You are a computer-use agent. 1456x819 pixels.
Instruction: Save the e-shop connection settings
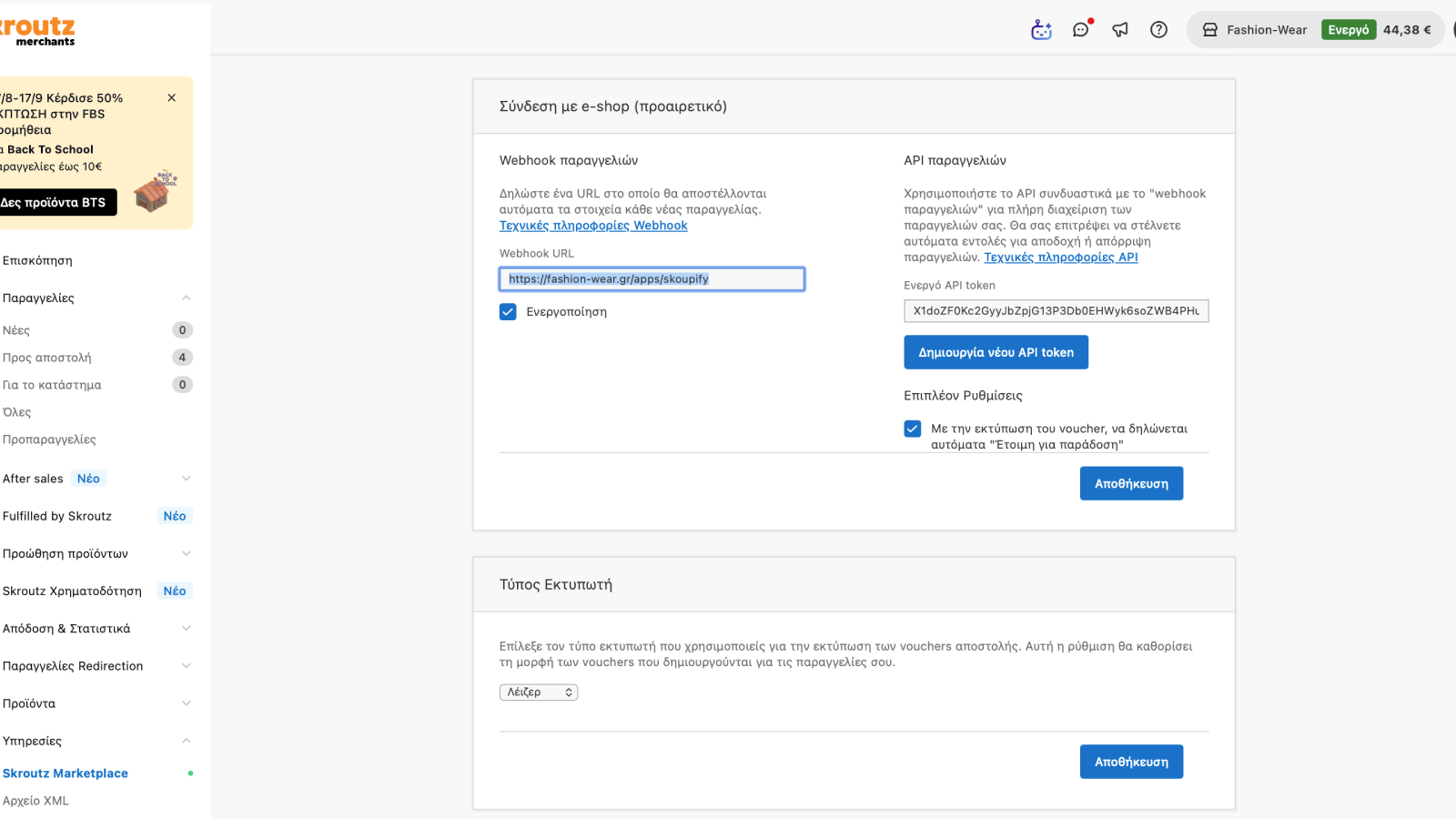coord(1131,483)
